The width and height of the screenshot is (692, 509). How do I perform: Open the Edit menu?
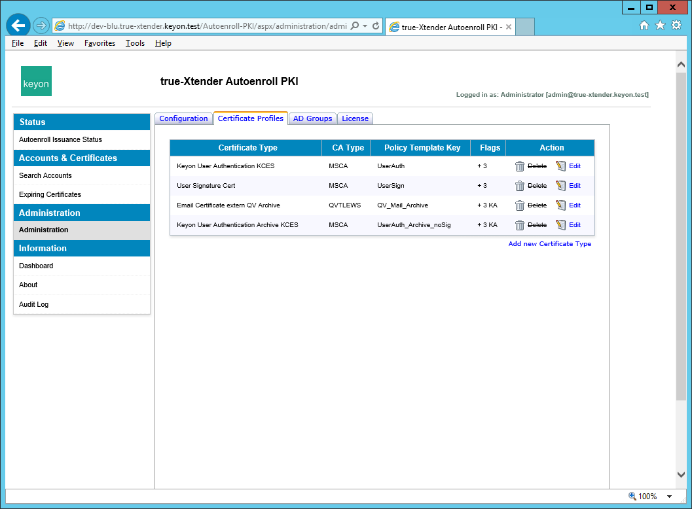click(x=40, y=43)
